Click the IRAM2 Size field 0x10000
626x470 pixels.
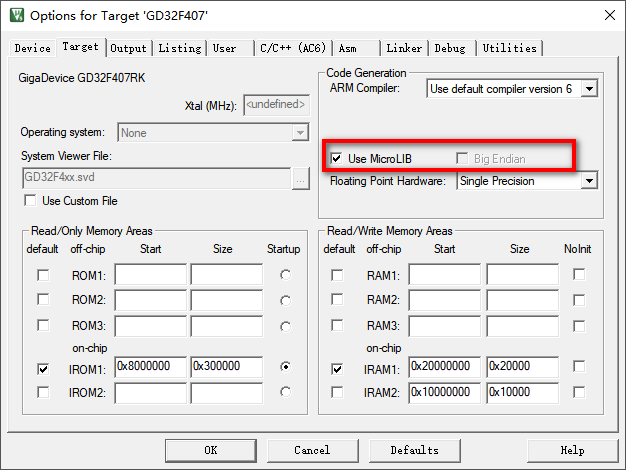tap(523, 393)
